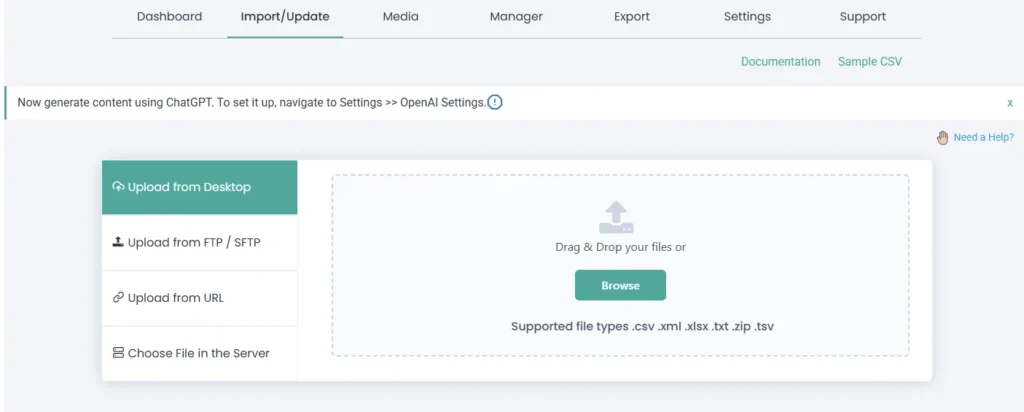Viewport: 1024px width, 412px height.
Task: Dismiss the ChatGPT notice banner
Action: 1010,103
